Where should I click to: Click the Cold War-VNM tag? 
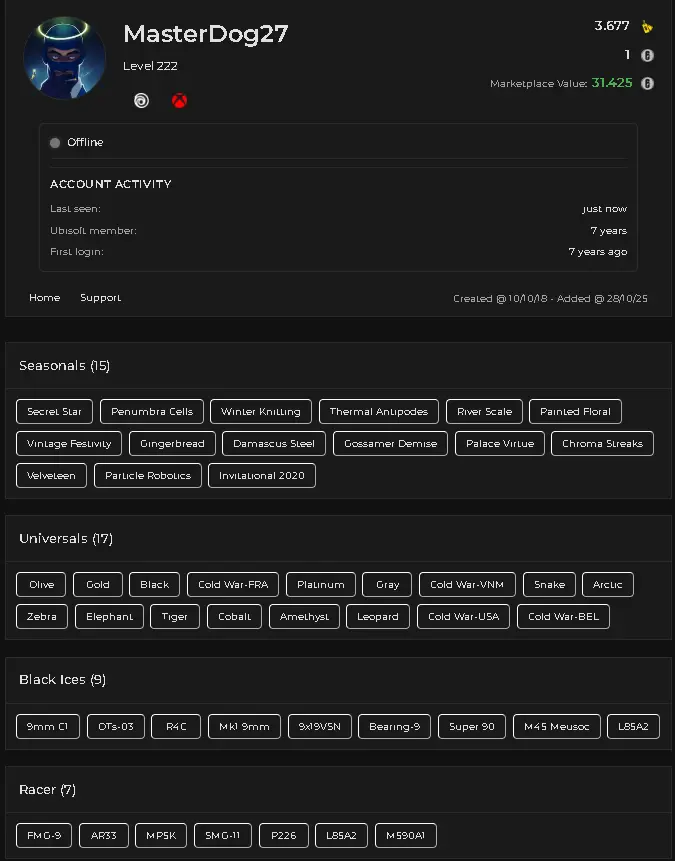[467, 584]
